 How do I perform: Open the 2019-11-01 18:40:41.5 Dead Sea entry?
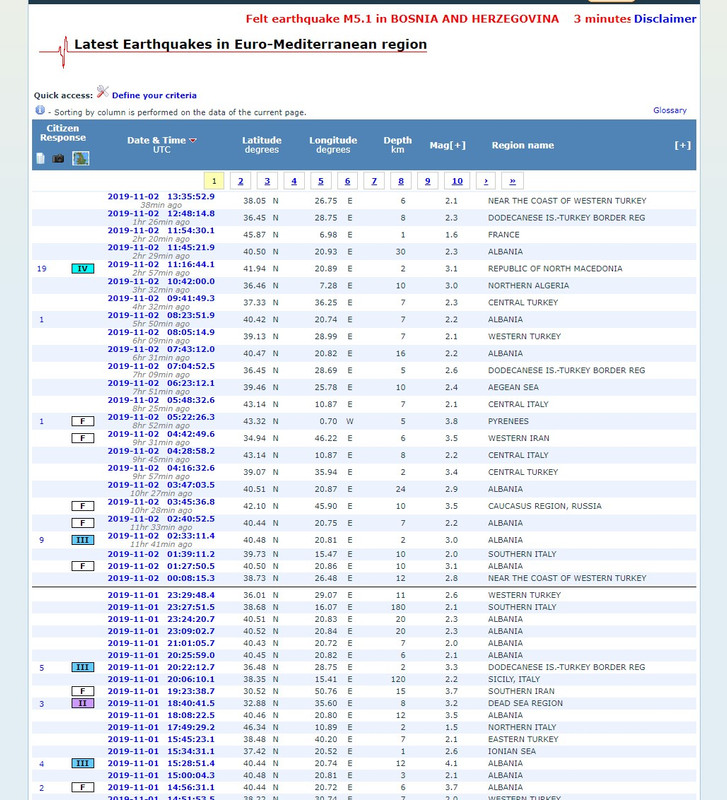click(x=161, y=703)
